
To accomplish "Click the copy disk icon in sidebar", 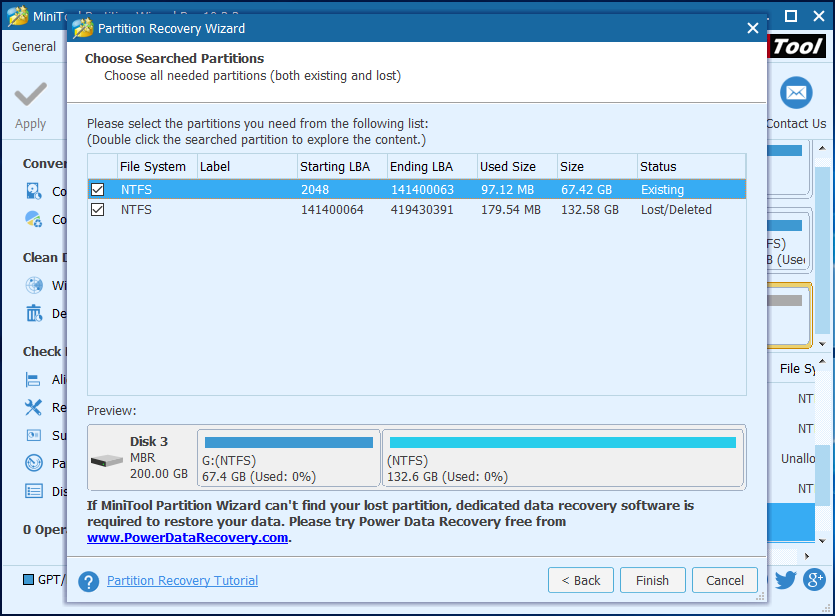I will [34, 191].
